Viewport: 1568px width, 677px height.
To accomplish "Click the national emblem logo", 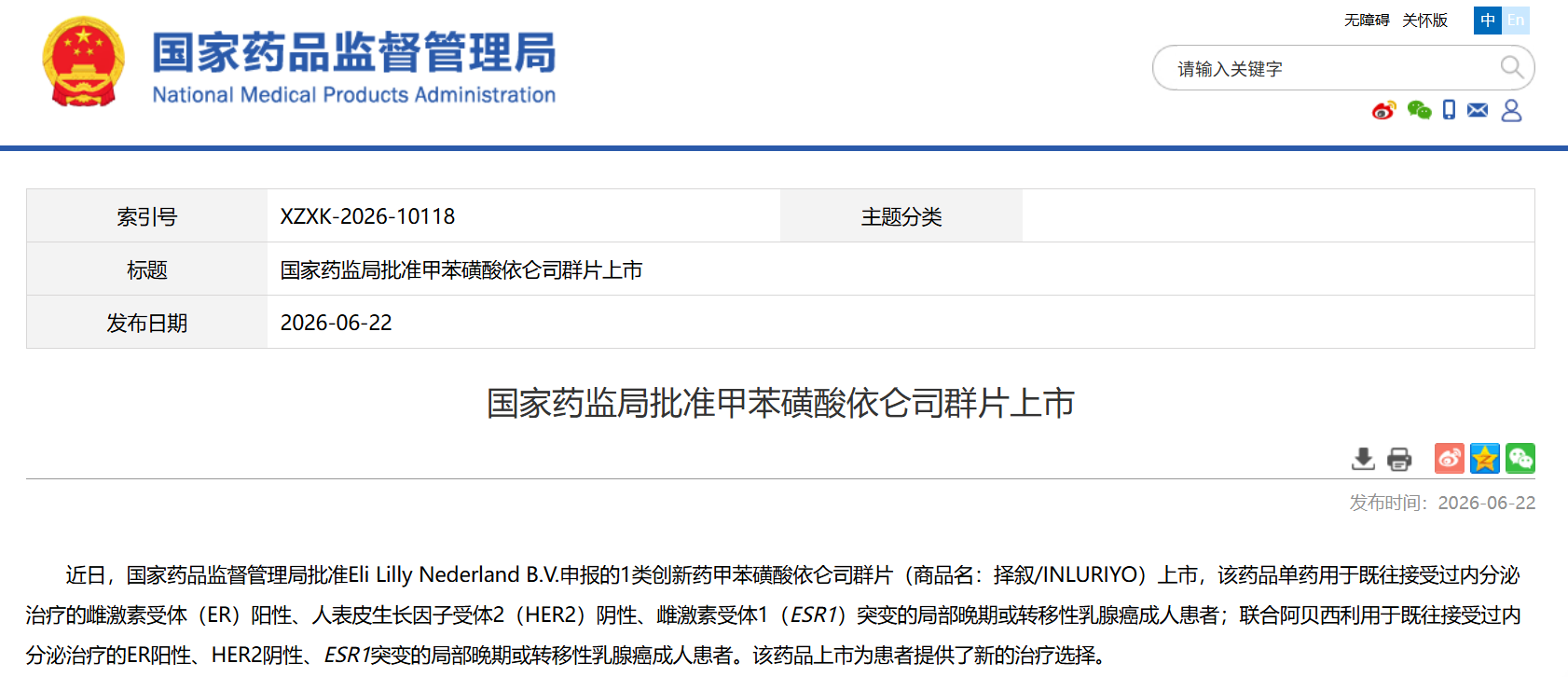I will (83, 62).
